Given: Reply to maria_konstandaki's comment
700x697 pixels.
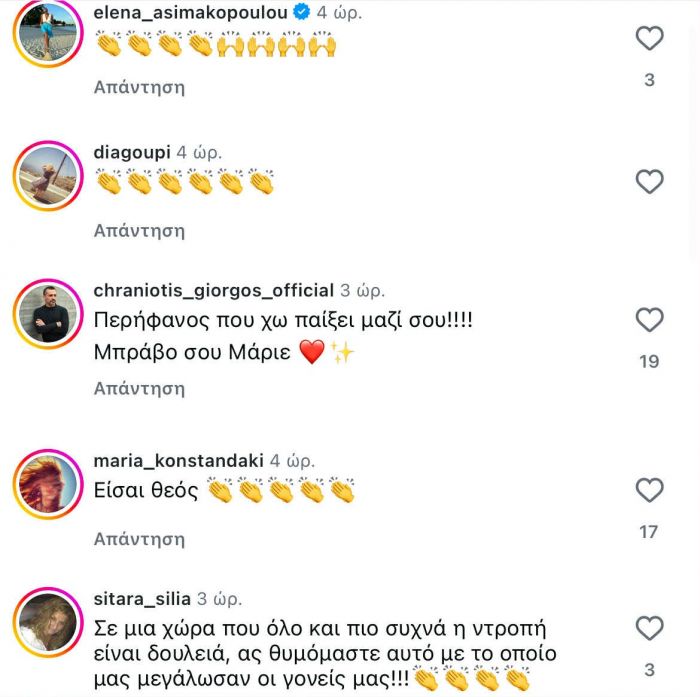Looking at the screenshot, I should tap(139, 539).
